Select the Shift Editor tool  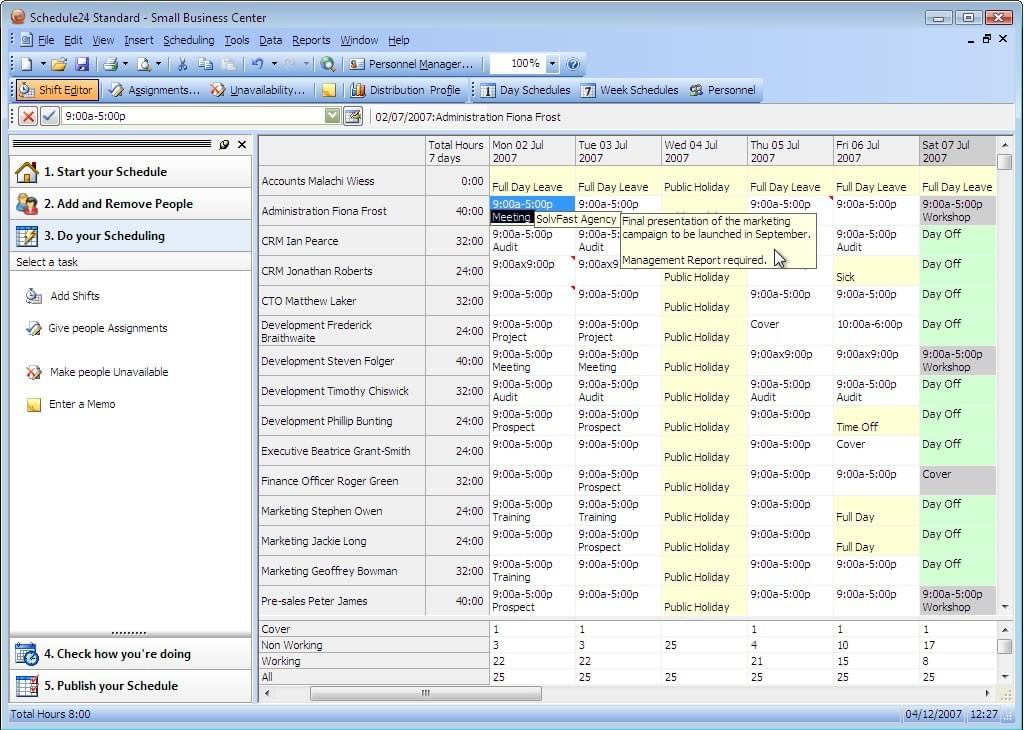56,89
